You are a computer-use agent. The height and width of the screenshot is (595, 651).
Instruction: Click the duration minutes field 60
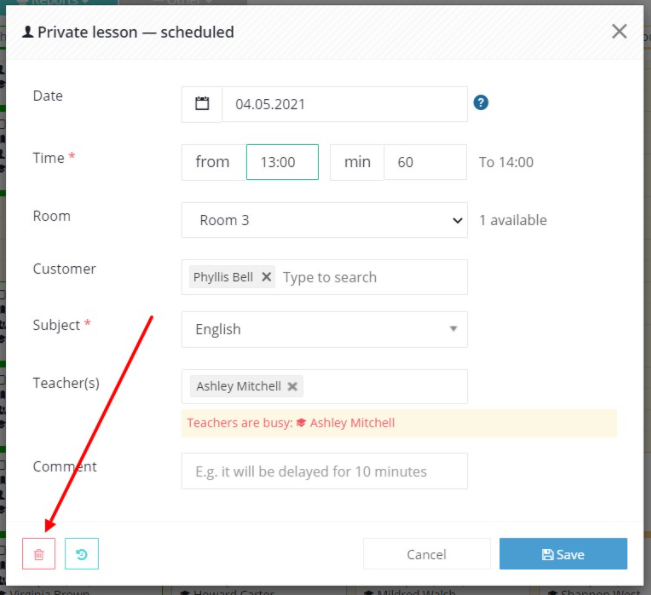(x=425, y=162)
